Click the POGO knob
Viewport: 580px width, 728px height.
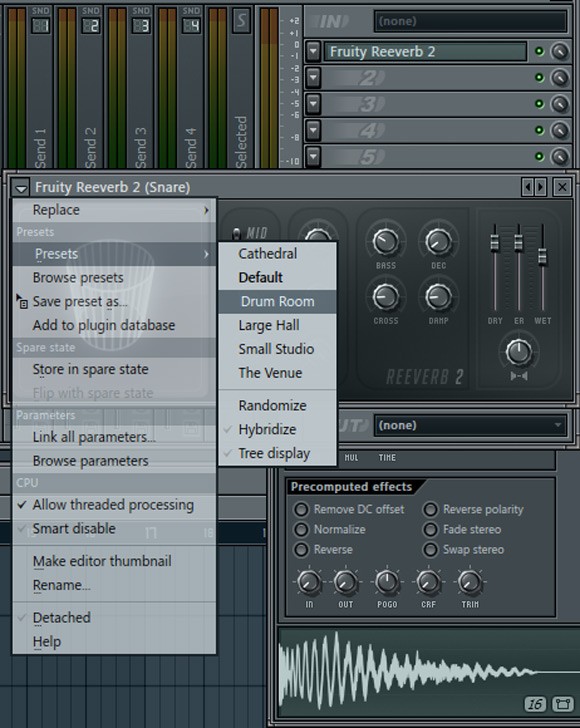(387, 582)
